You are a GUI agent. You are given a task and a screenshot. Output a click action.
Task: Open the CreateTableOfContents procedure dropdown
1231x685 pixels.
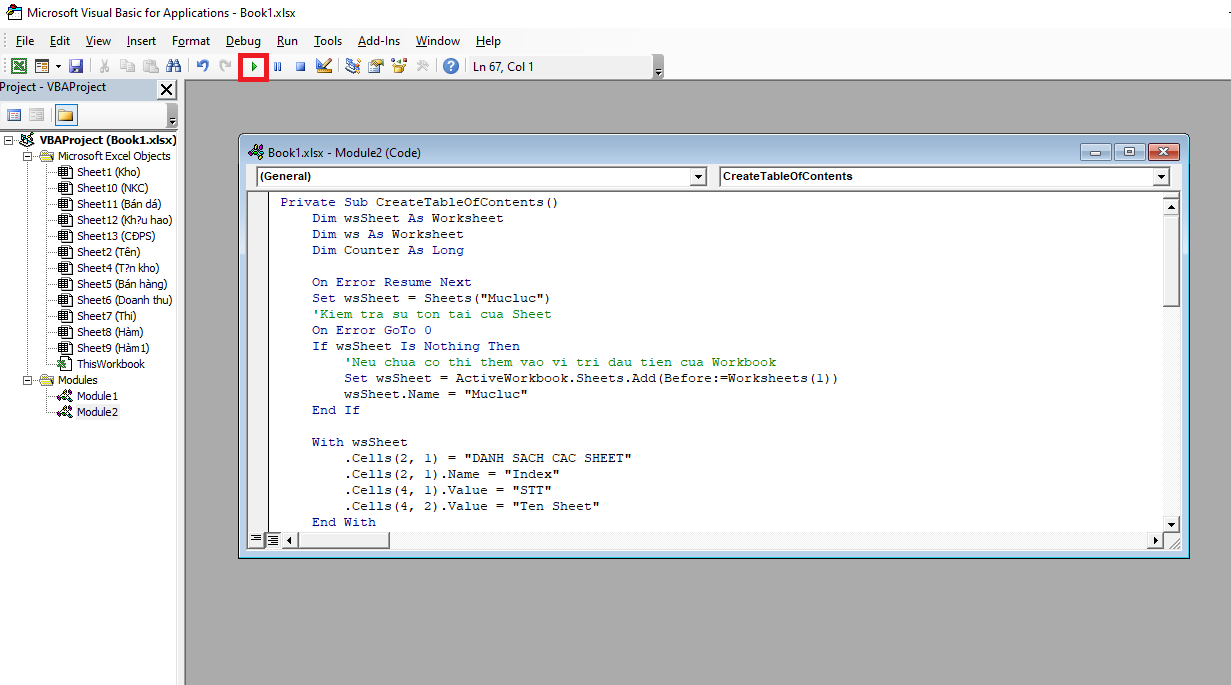1160,177
